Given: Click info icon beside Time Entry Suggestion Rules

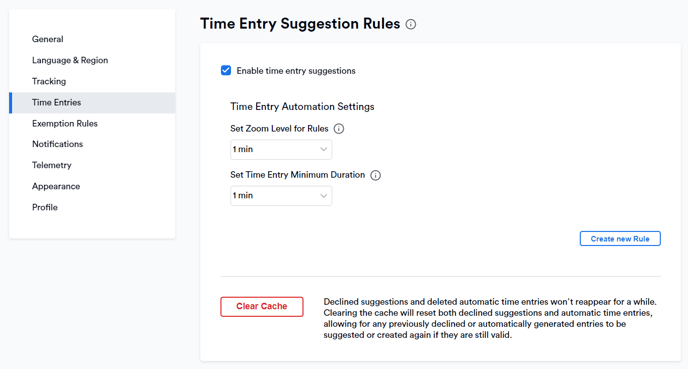Looking at the screenshot, I should (x=411, y=24).
